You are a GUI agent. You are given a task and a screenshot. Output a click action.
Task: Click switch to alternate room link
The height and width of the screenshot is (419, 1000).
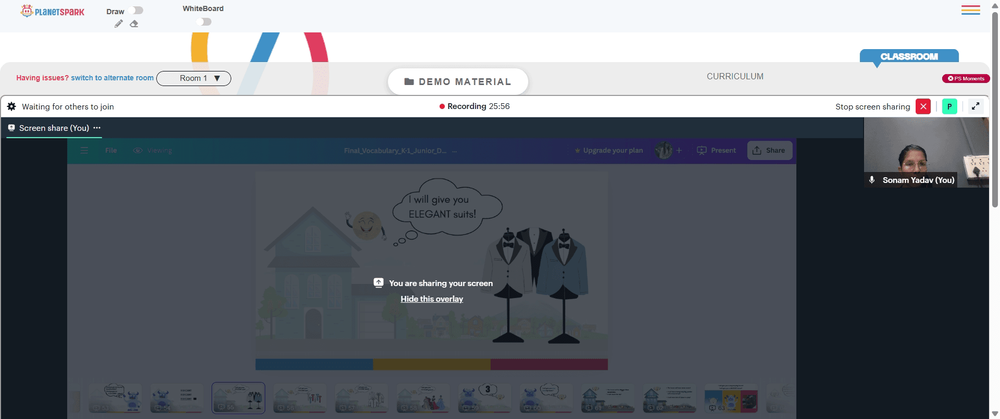(x=112, y=78)
